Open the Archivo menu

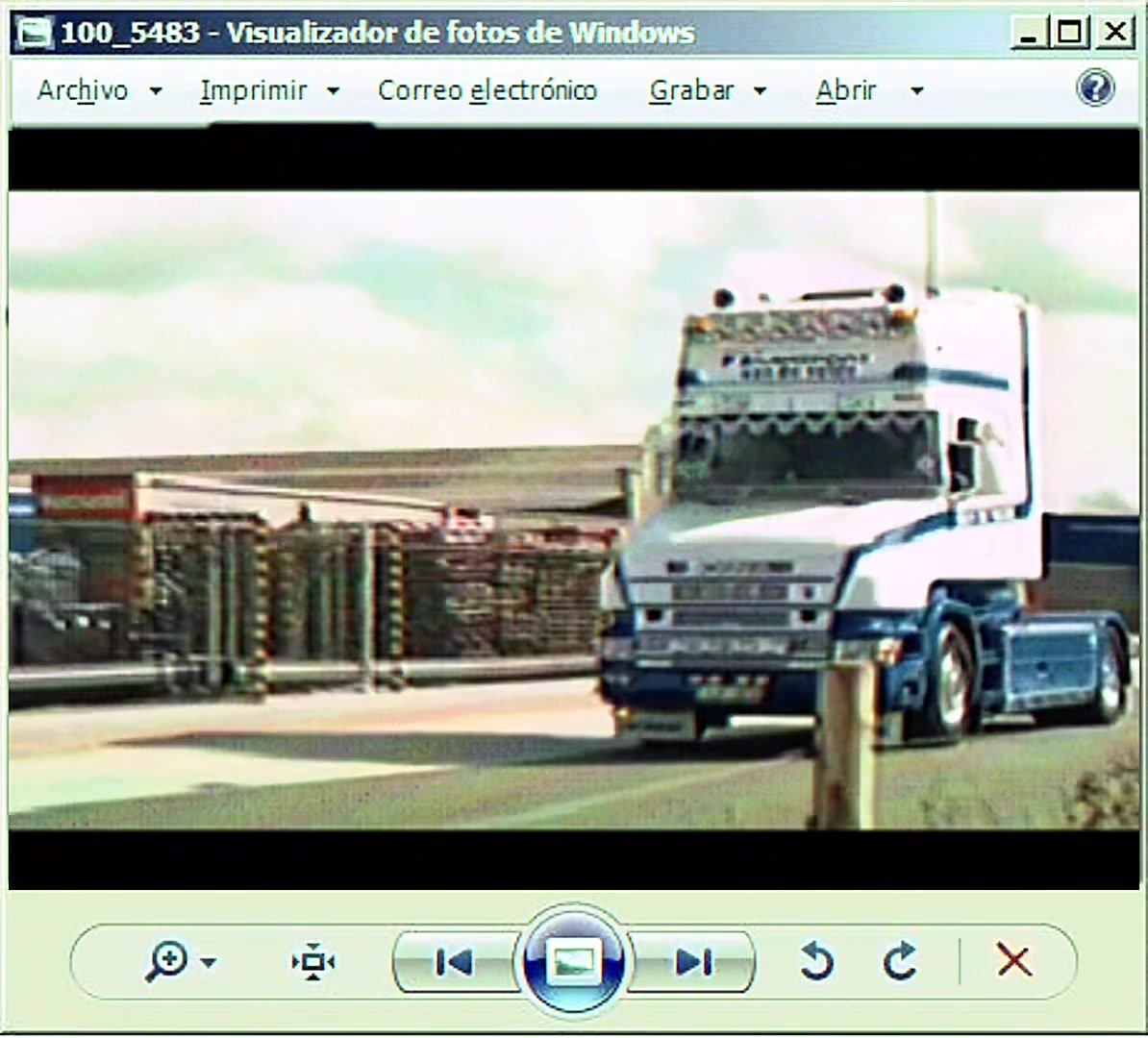[83, 90]
